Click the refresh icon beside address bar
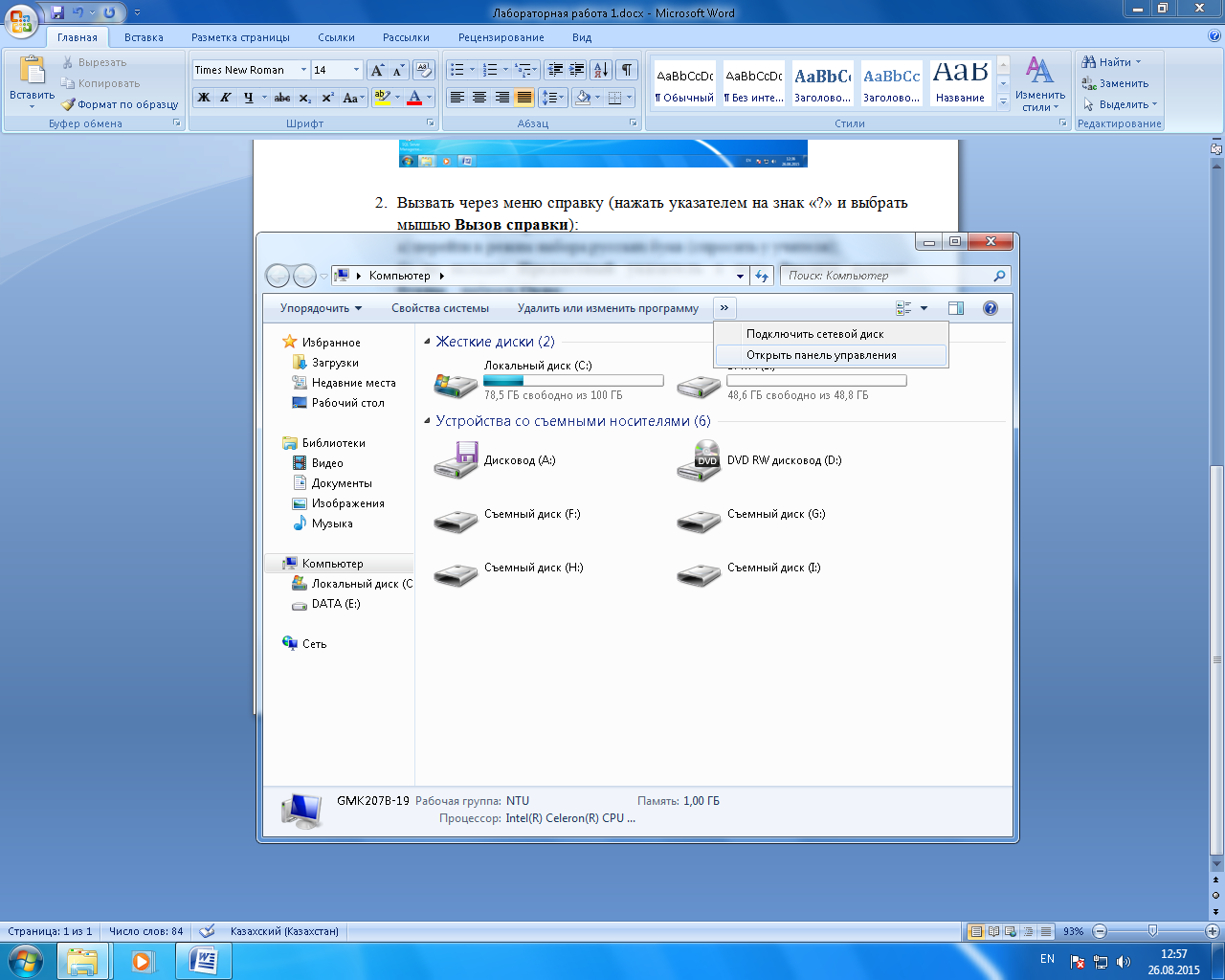Screen dimensions: 1225x980 762,276
